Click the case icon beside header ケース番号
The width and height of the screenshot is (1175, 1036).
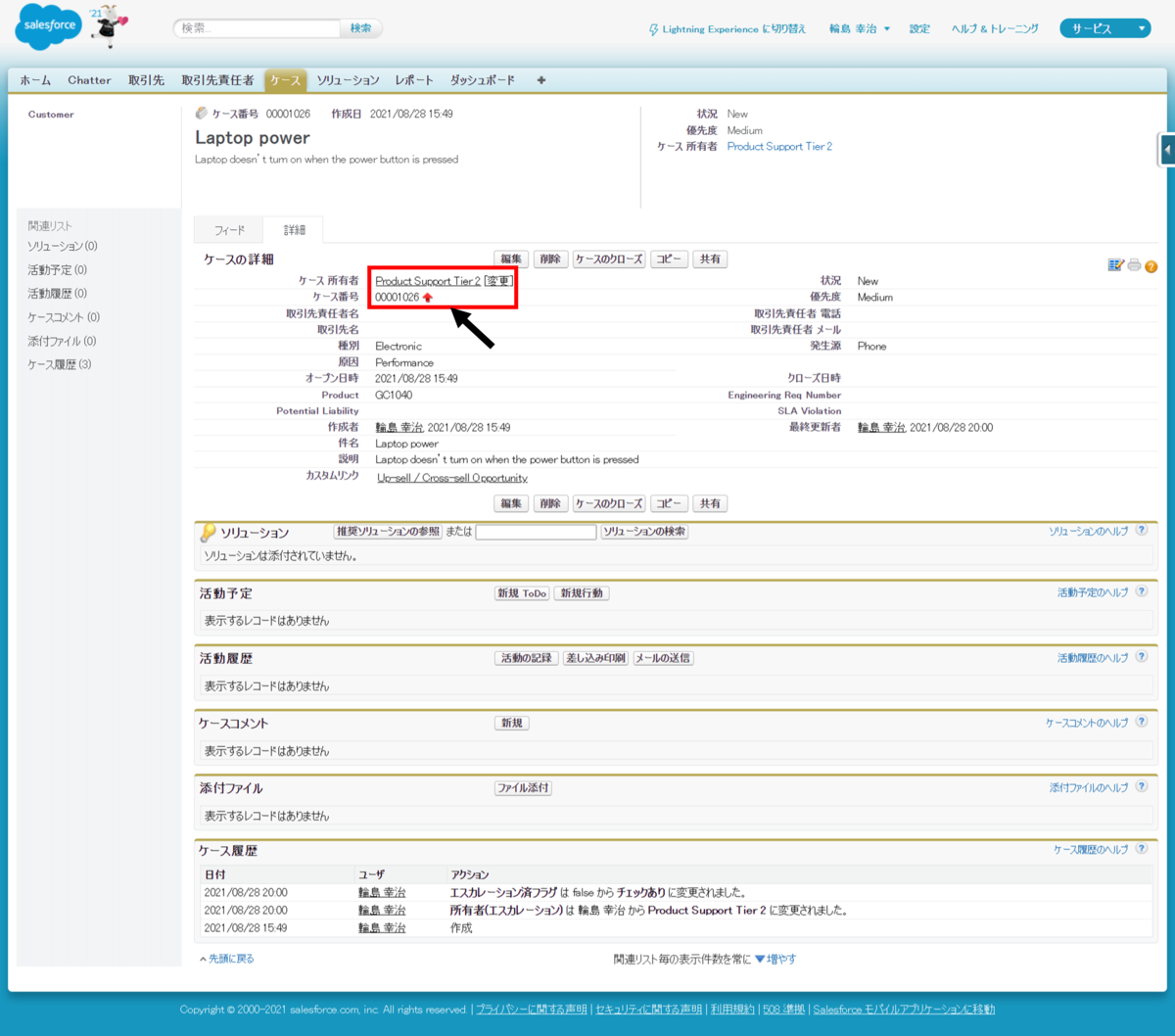pos(202,114)
